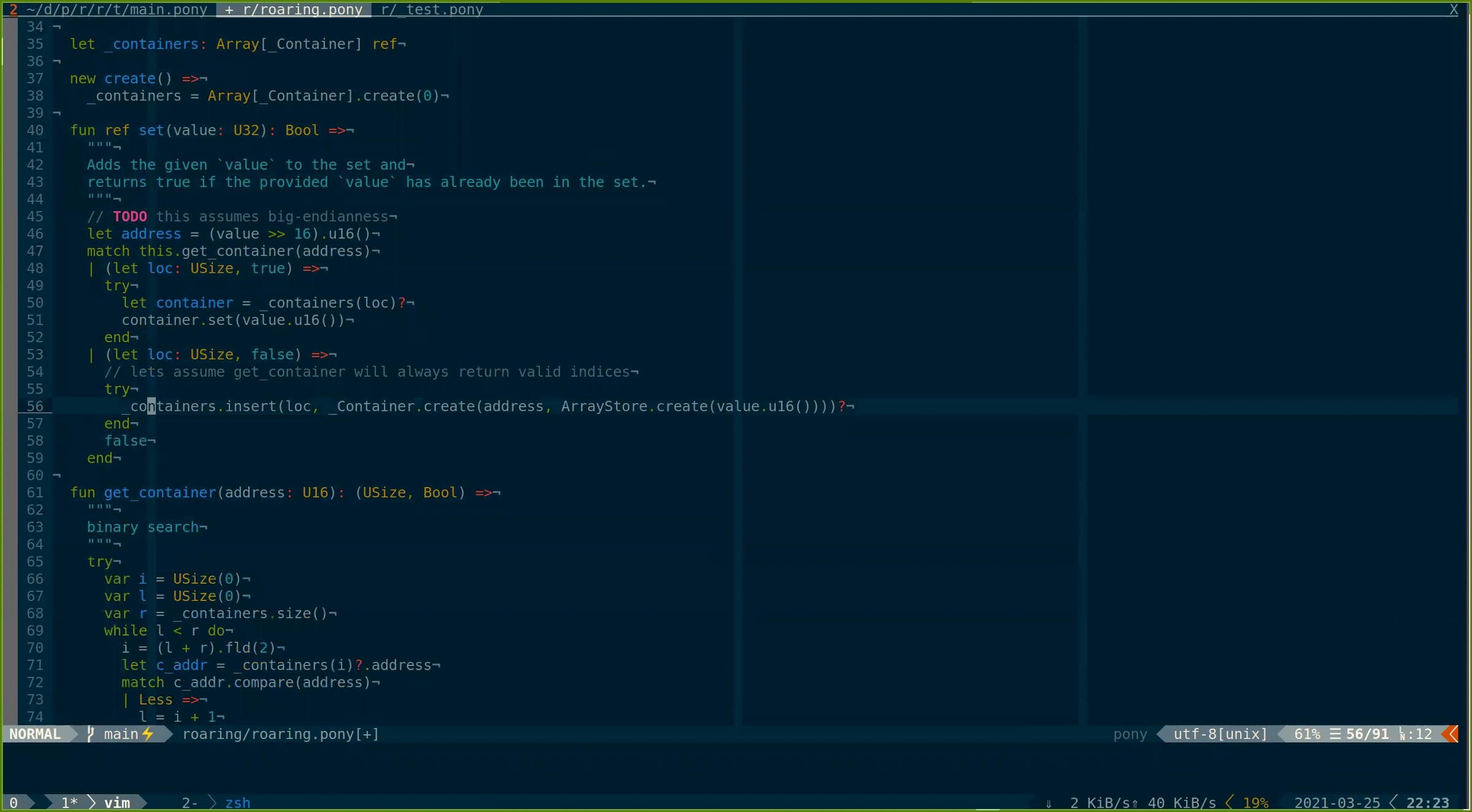This screenshot has width=1472, height=812.
Task: Switch to the main.pony buffer tab
Action: click(117, 9)
